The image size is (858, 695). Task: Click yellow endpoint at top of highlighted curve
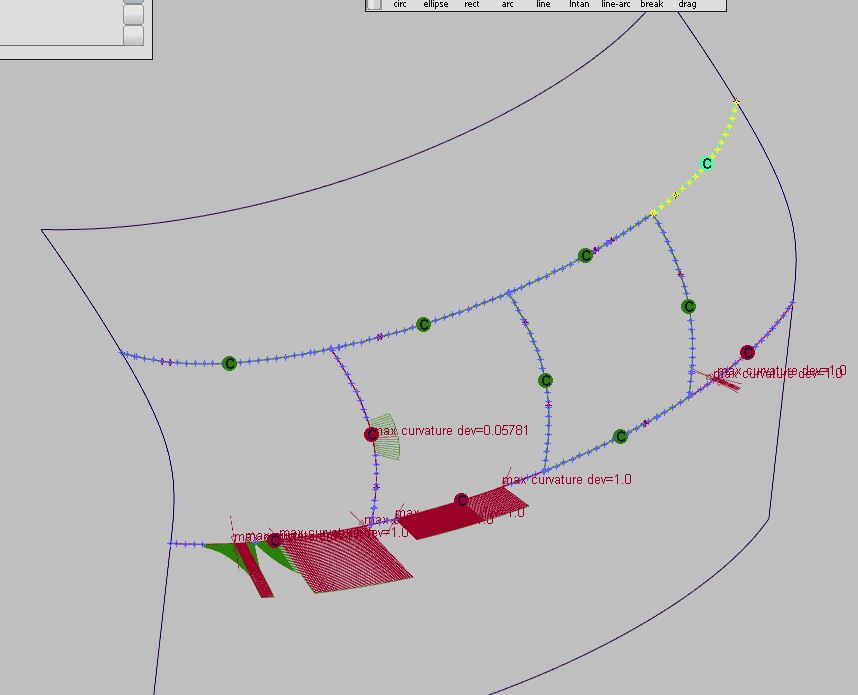[737, 102]
